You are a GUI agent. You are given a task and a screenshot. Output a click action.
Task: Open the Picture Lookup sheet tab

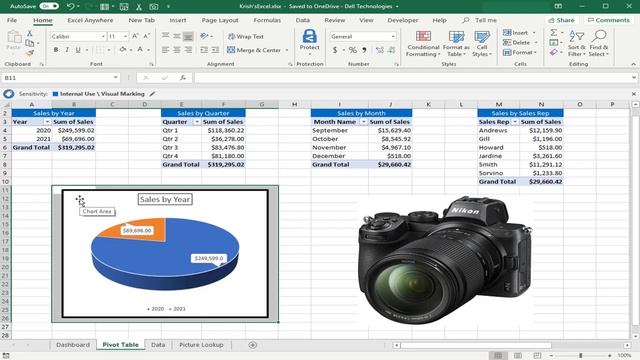click(x=201, y=345)
